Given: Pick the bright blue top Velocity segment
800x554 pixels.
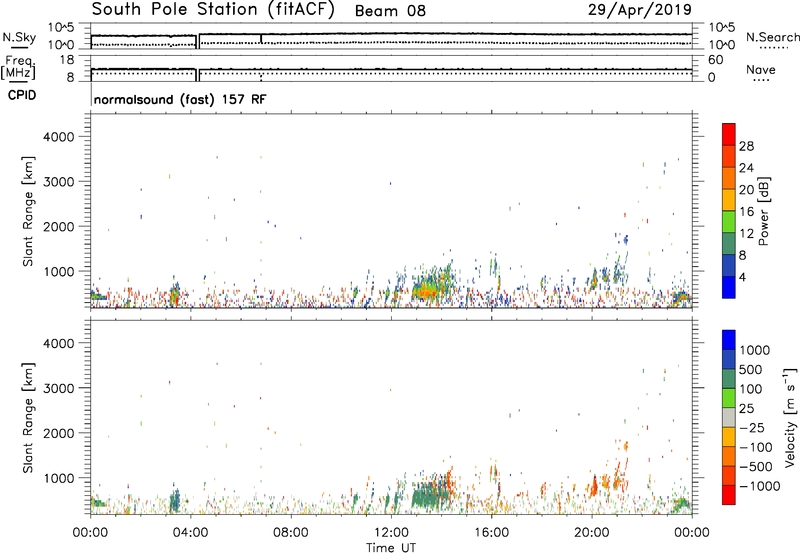Looking at the screenshot, I should point(729,340).
